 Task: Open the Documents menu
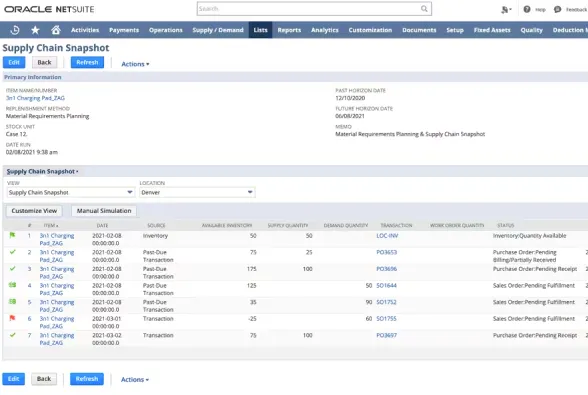coord(419,30)
